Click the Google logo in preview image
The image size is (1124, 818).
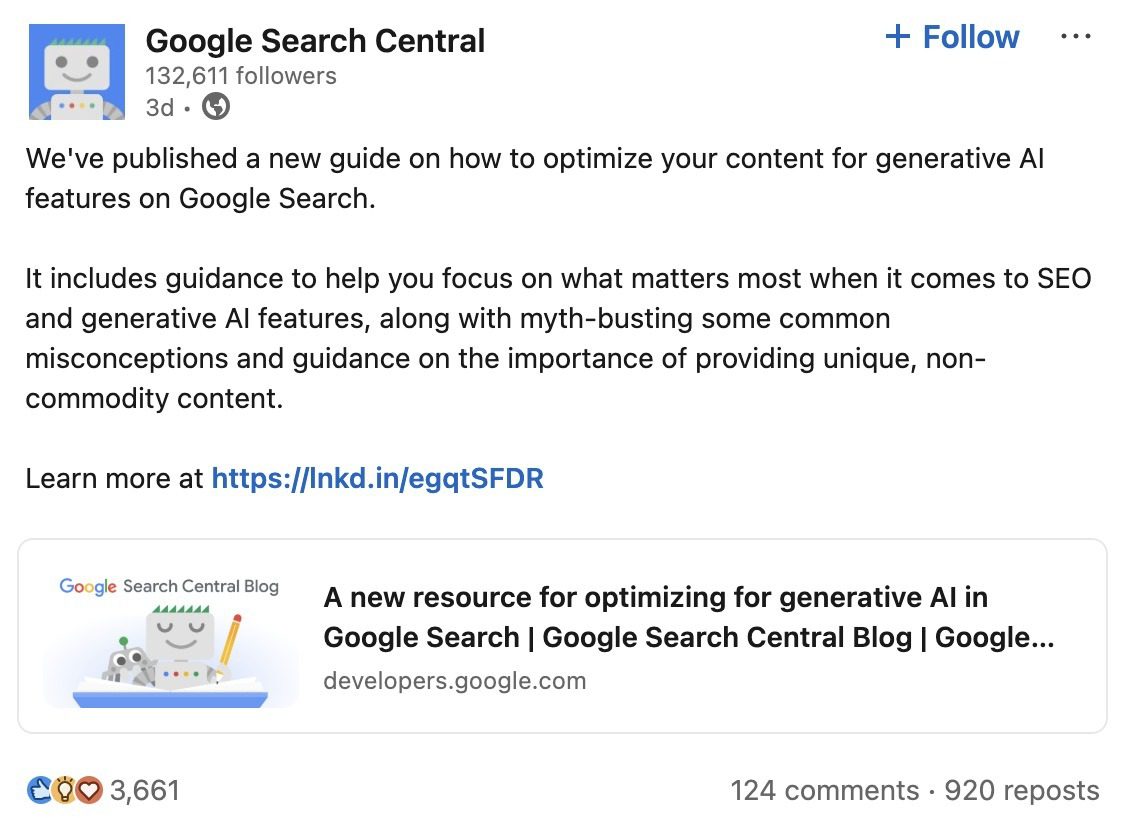click(87, 586)
